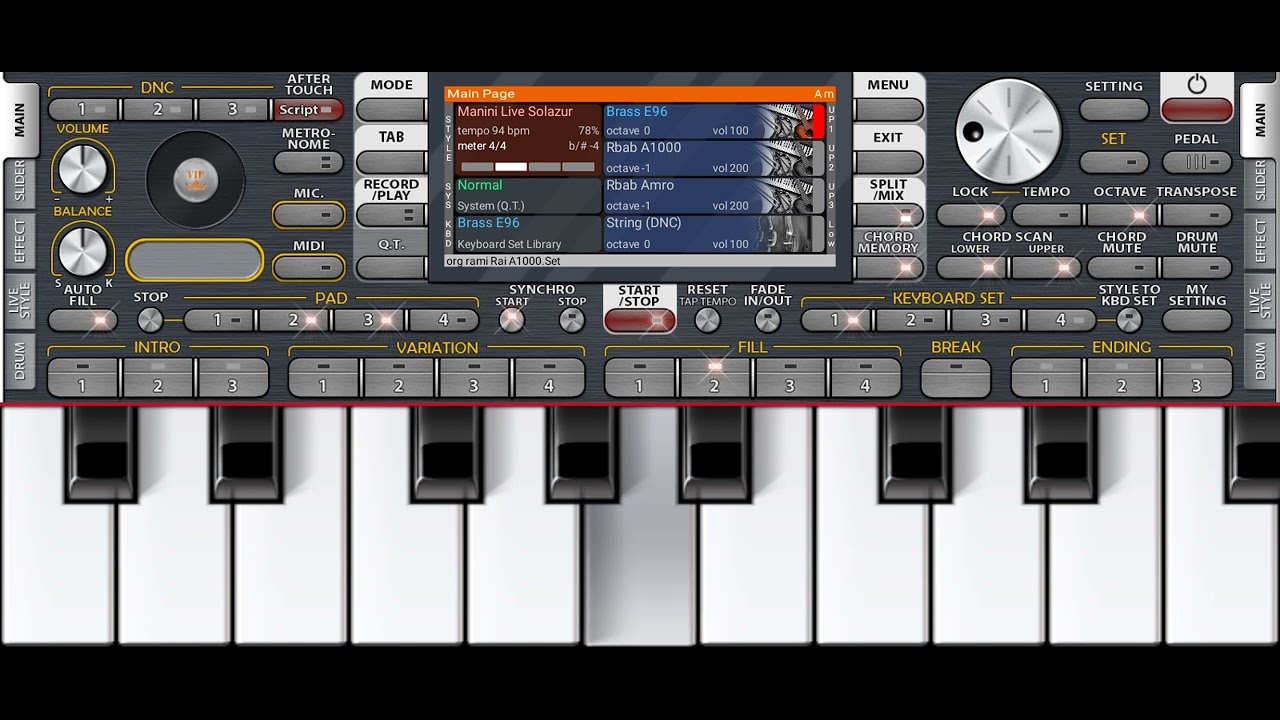Select Variation 4

(x=549, y=379)
